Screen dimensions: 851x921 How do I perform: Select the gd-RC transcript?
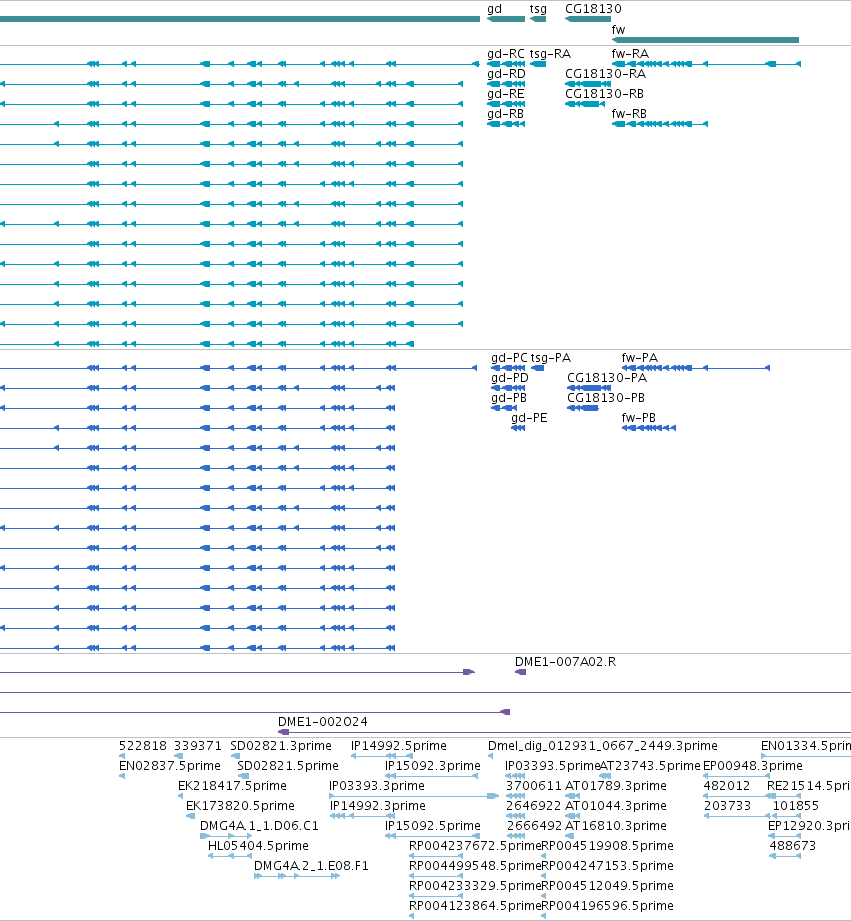506,64
